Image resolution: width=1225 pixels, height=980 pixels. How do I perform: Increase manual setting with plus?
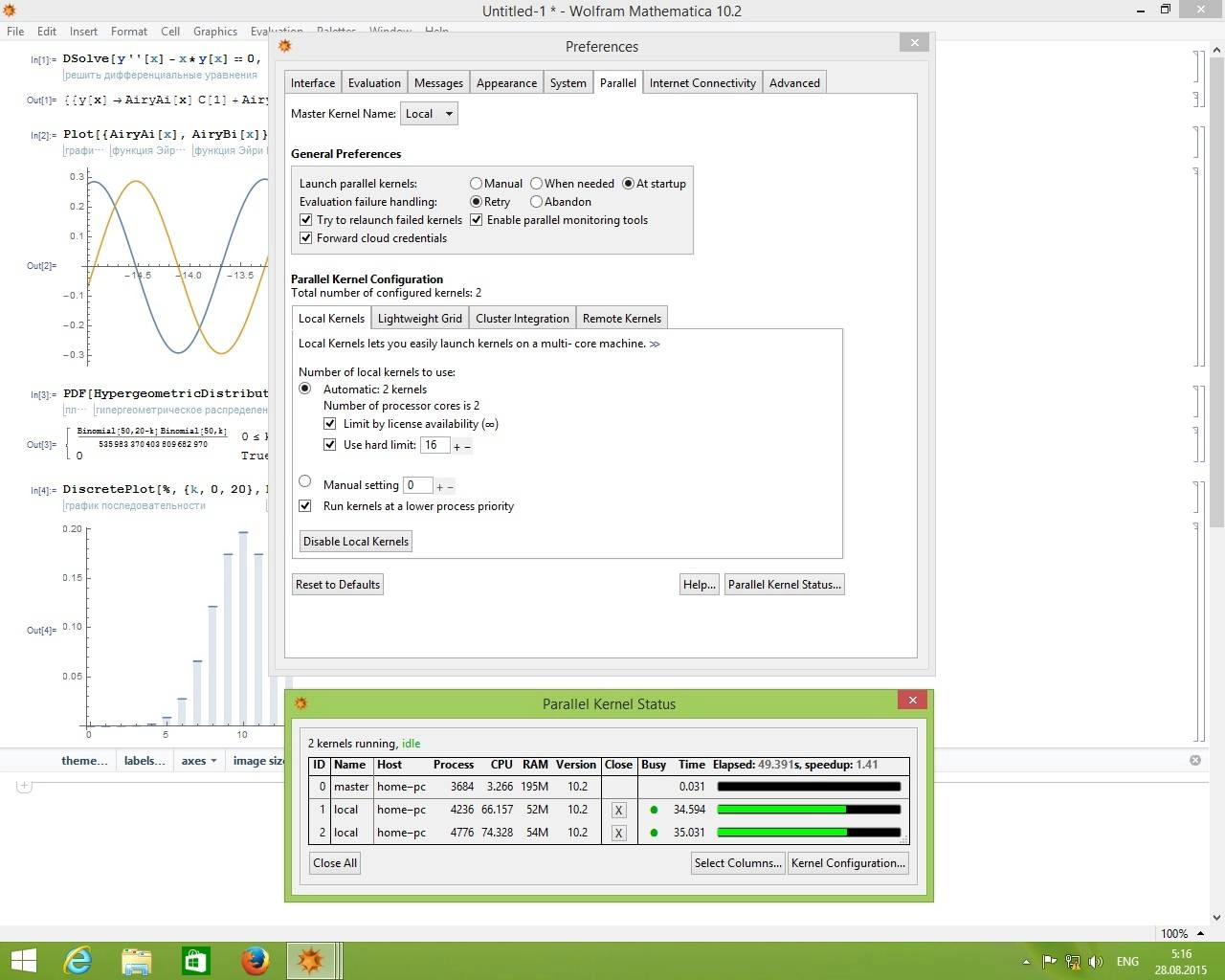coord(439,487)
